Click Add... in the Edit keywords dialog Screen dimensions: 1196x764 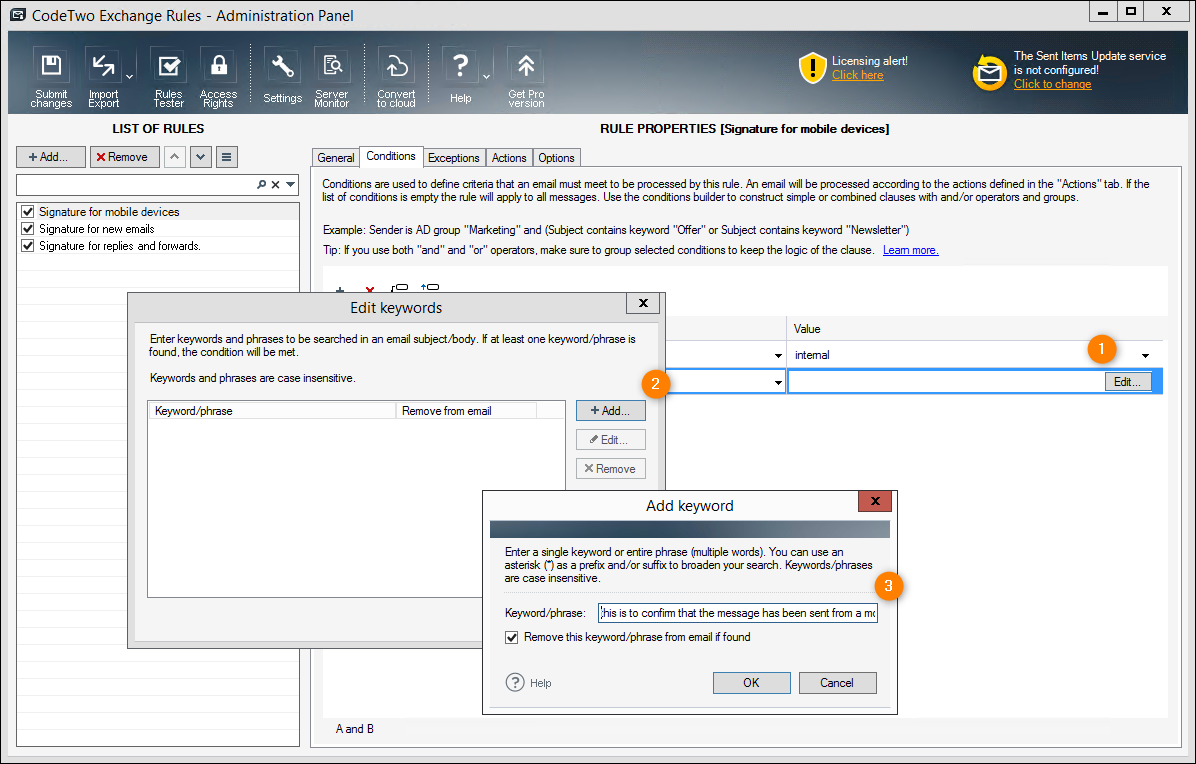click(x=610, y=410)
